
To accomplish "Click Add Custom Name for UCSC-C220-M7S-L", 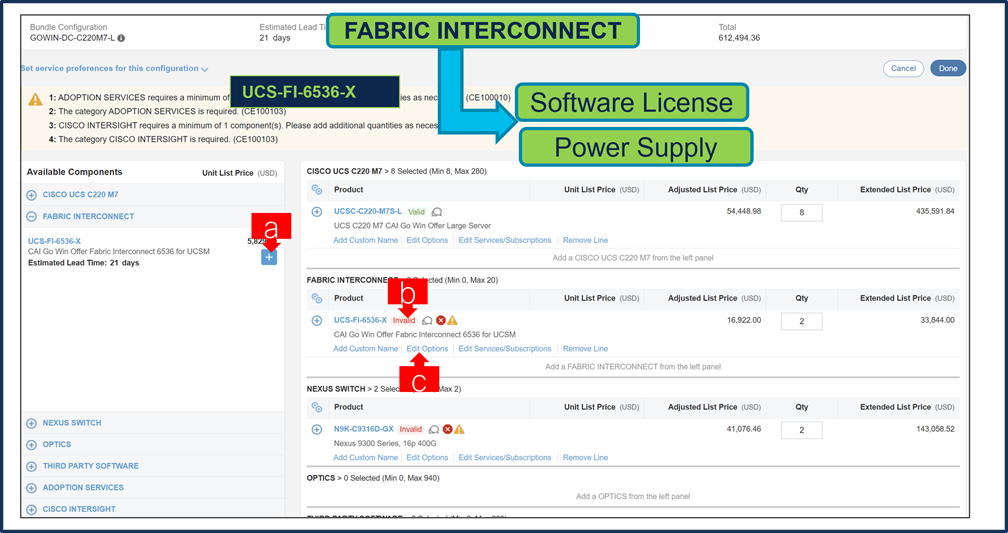I will (x=365, y=240).
